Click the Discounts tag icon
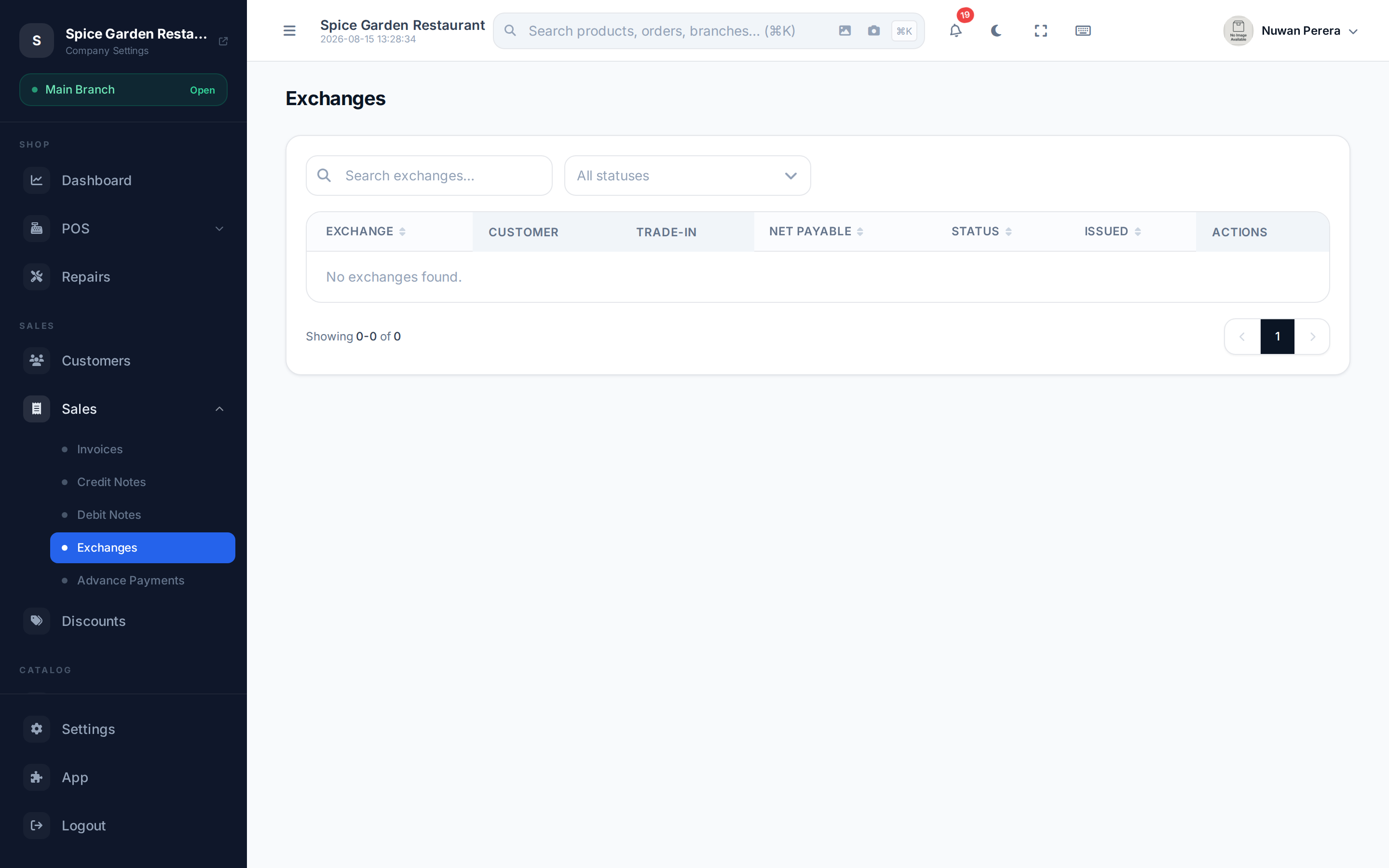The width and height of the screenshot is (1389, 868). click(37, 621)
